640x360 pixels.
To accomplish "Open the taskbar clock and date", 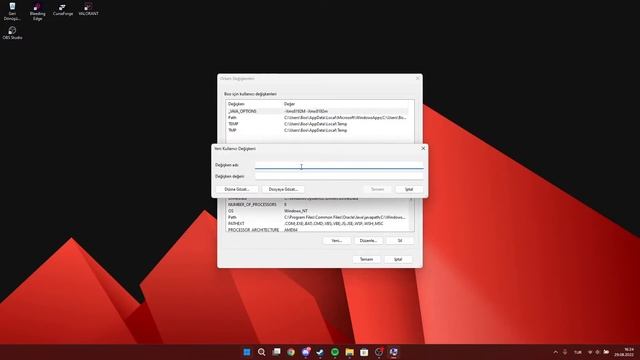I will tap(624, 352).
